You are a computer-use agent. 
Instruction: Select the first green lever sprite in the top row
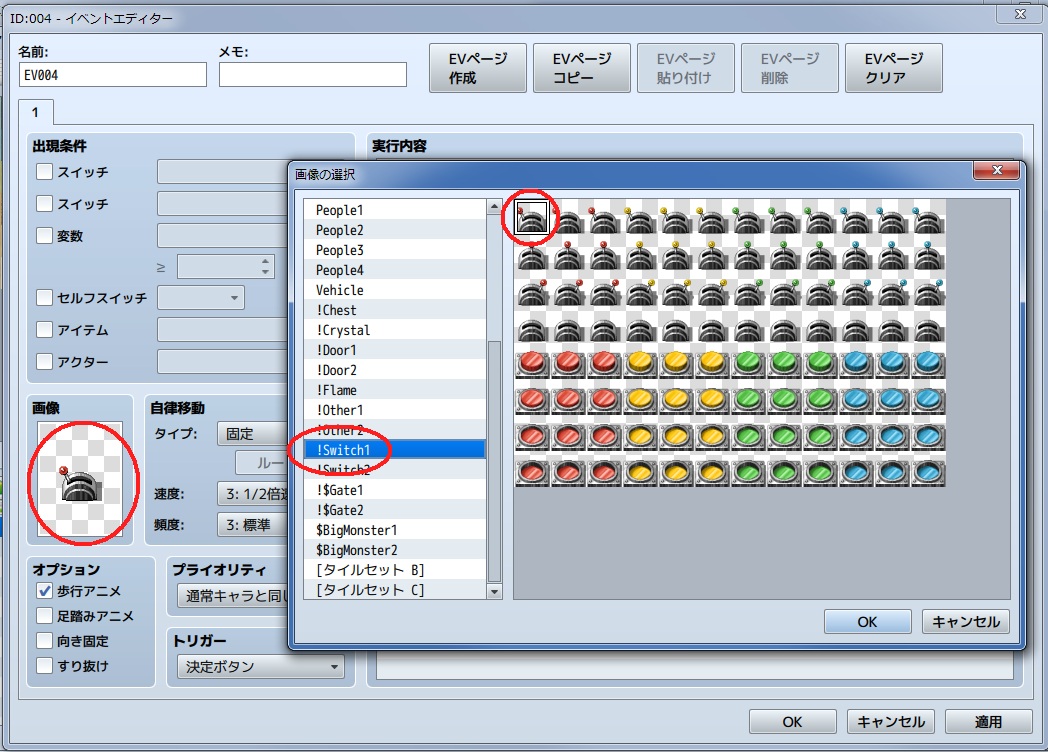(x=747, y=217)
